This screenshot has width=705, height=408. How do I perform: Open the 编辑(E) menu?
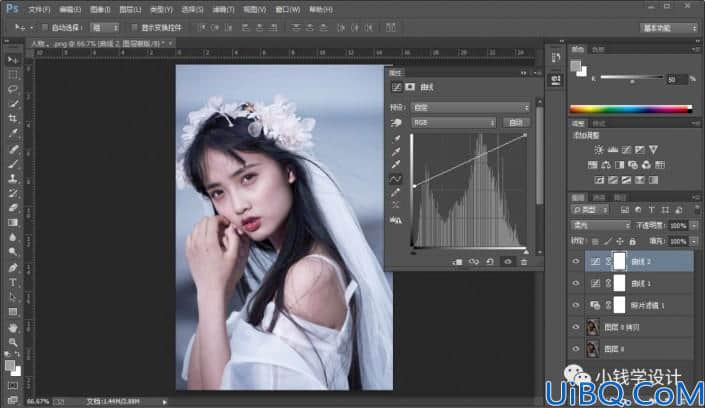70,9
